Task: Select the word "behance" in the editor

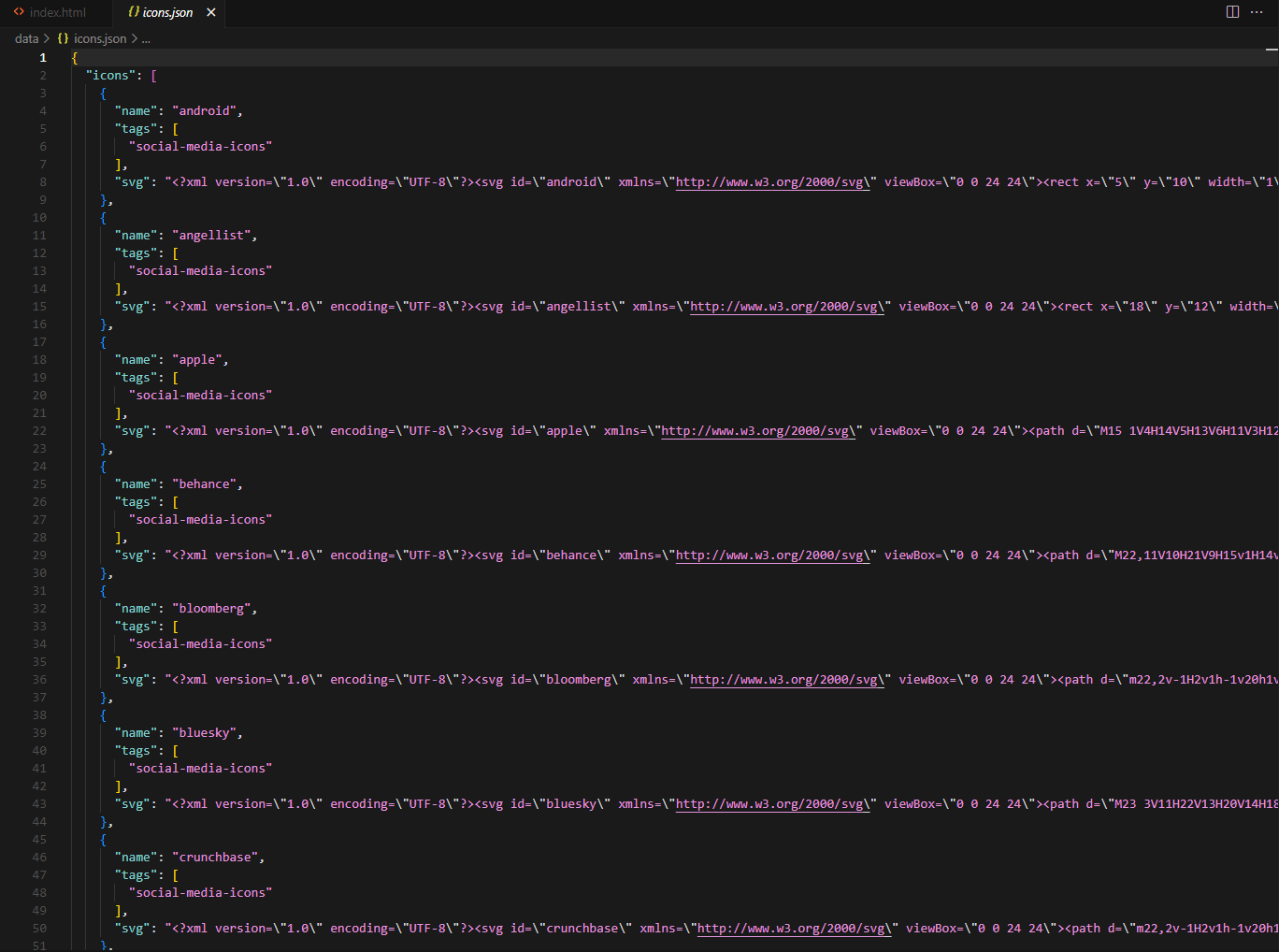Action: (x=205, y=483)
